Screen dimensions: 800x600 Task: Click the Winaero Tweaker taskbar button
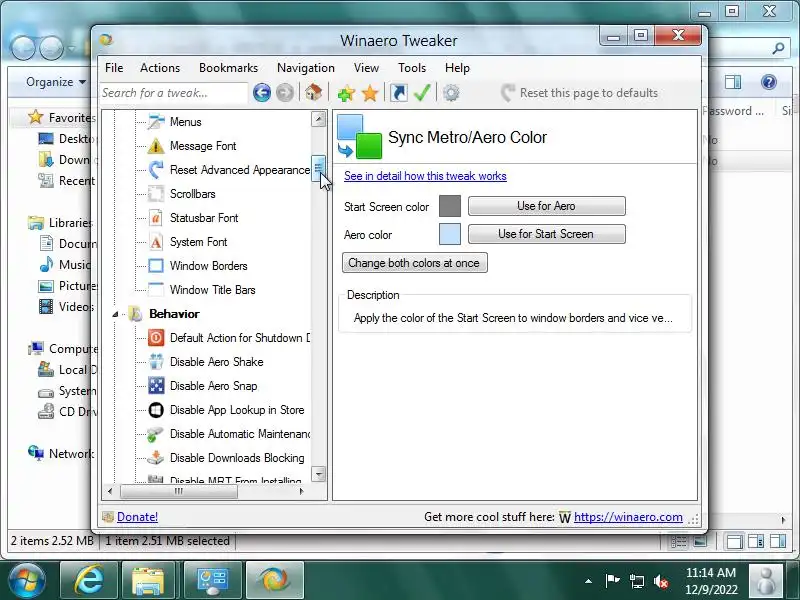(274, 580)
